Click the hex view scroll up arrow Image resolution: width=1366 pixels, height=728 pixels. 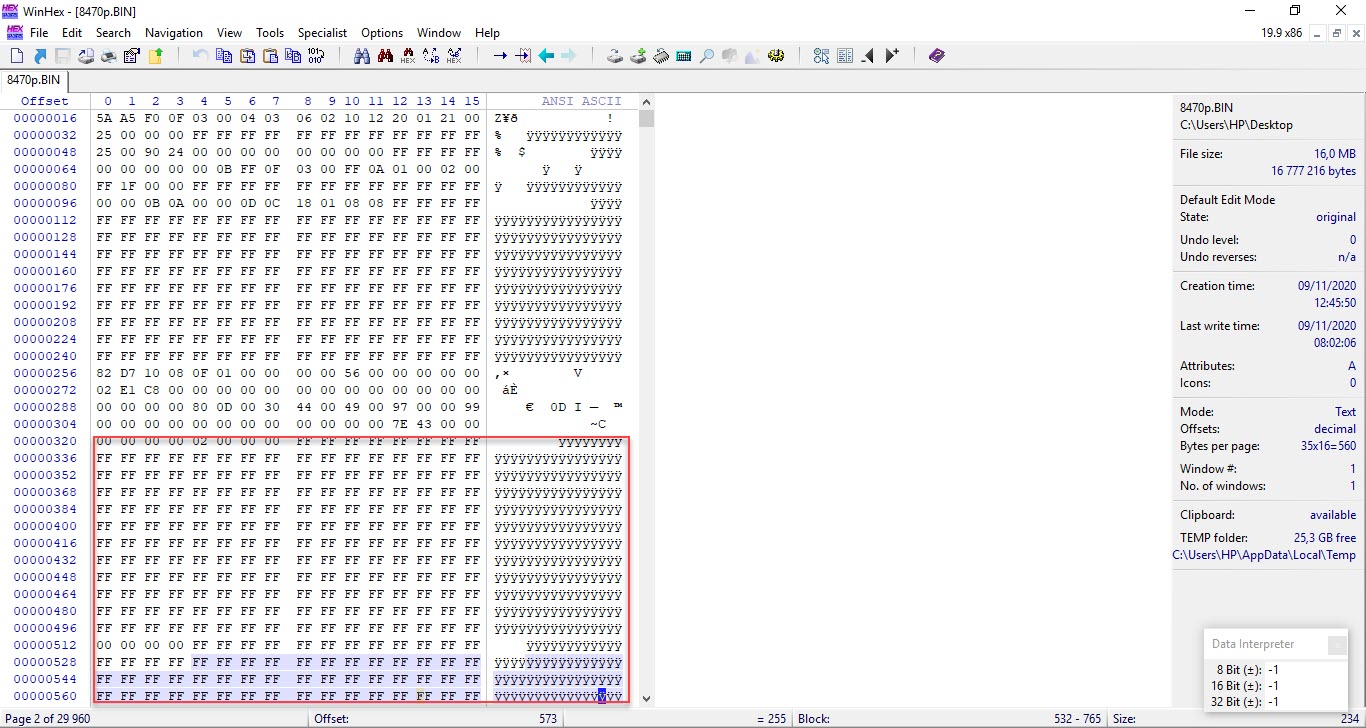[646, 101]
